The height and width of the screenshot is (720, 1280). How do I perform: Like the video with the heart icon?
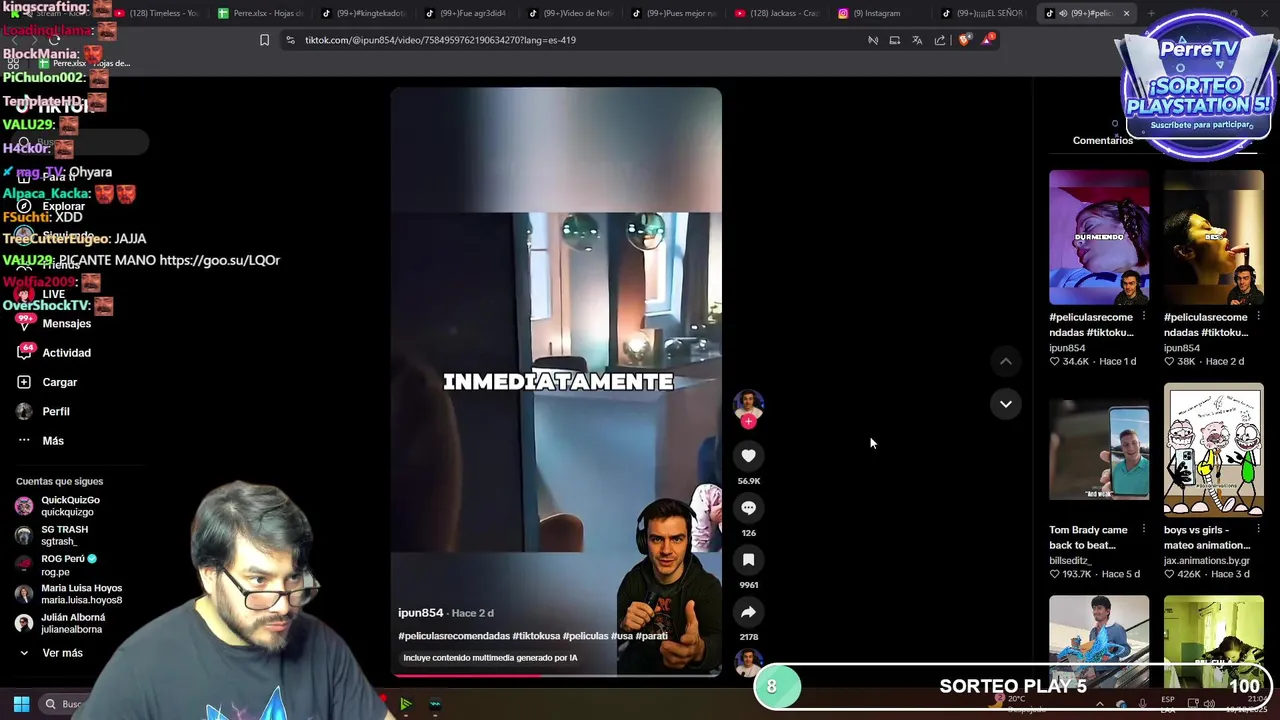(x=748, y=456)
